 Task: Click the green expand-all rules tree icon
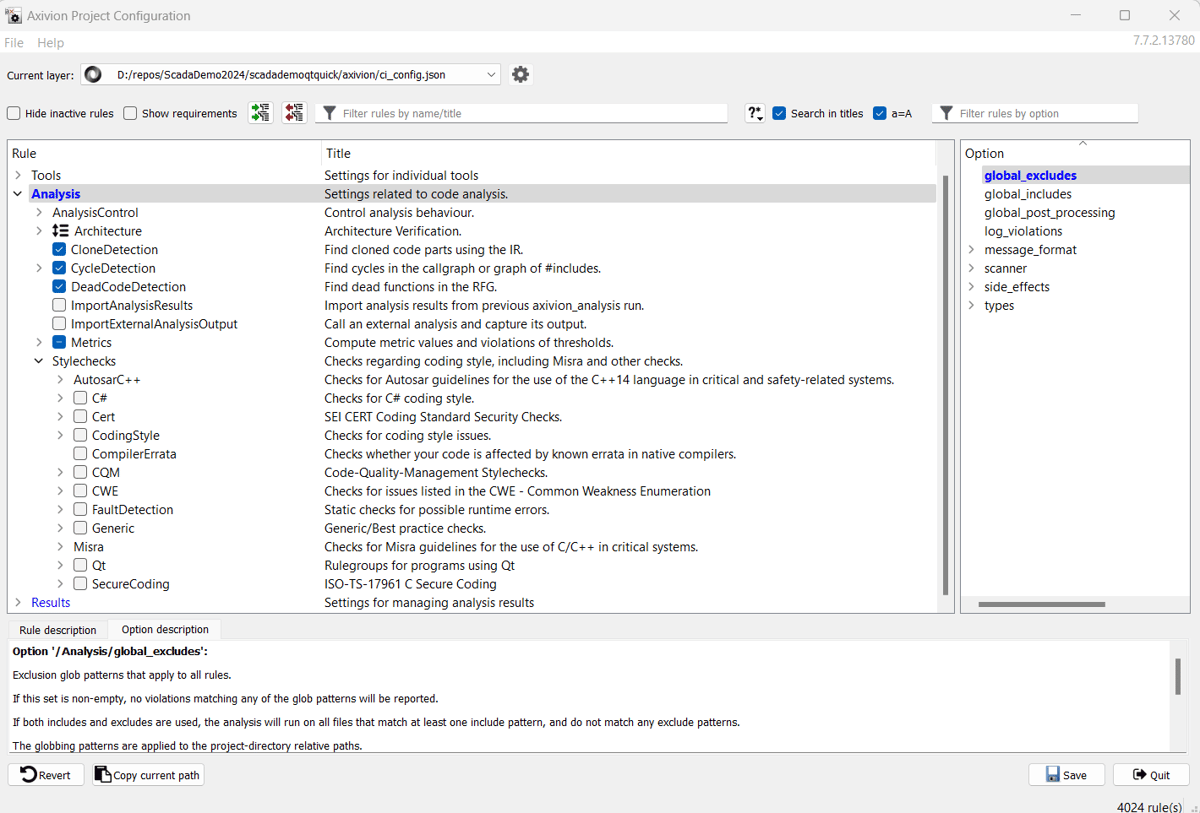[260, 113]
